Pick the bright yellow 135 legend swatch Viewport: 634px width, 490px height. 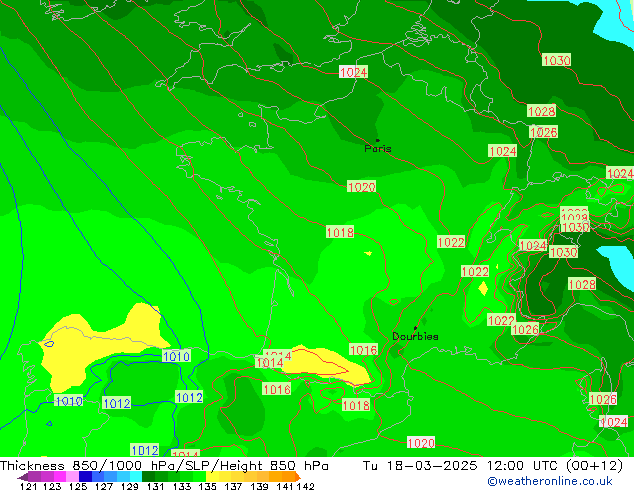212,476
